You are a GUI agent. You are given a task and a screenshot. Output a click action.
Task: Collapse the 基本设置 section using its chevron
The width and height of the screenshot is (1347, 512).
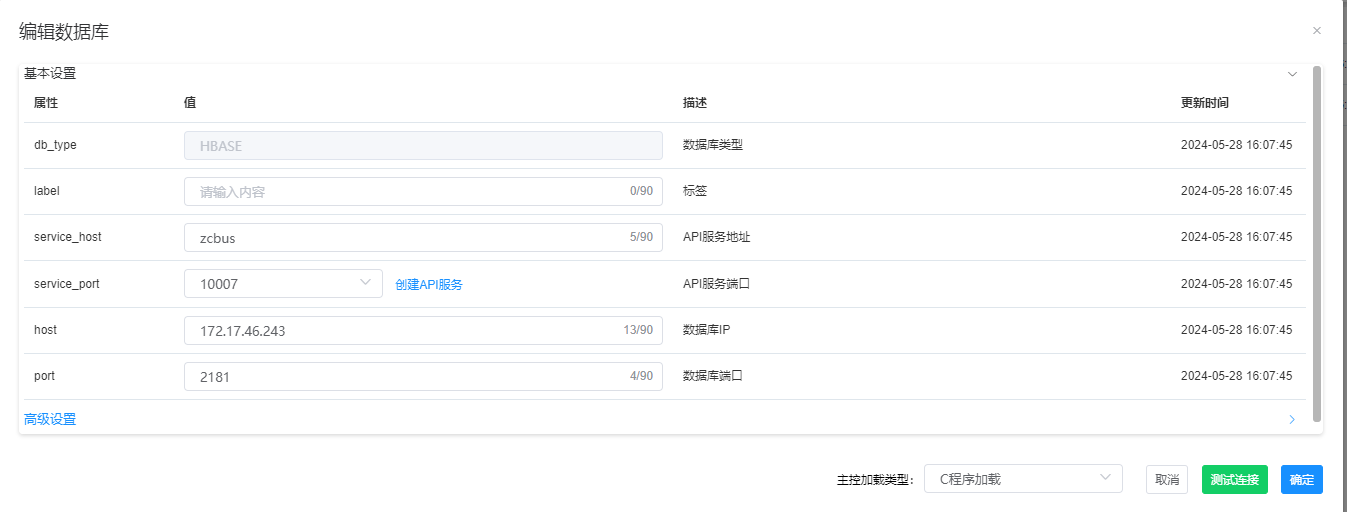(x=1292, y=74)
